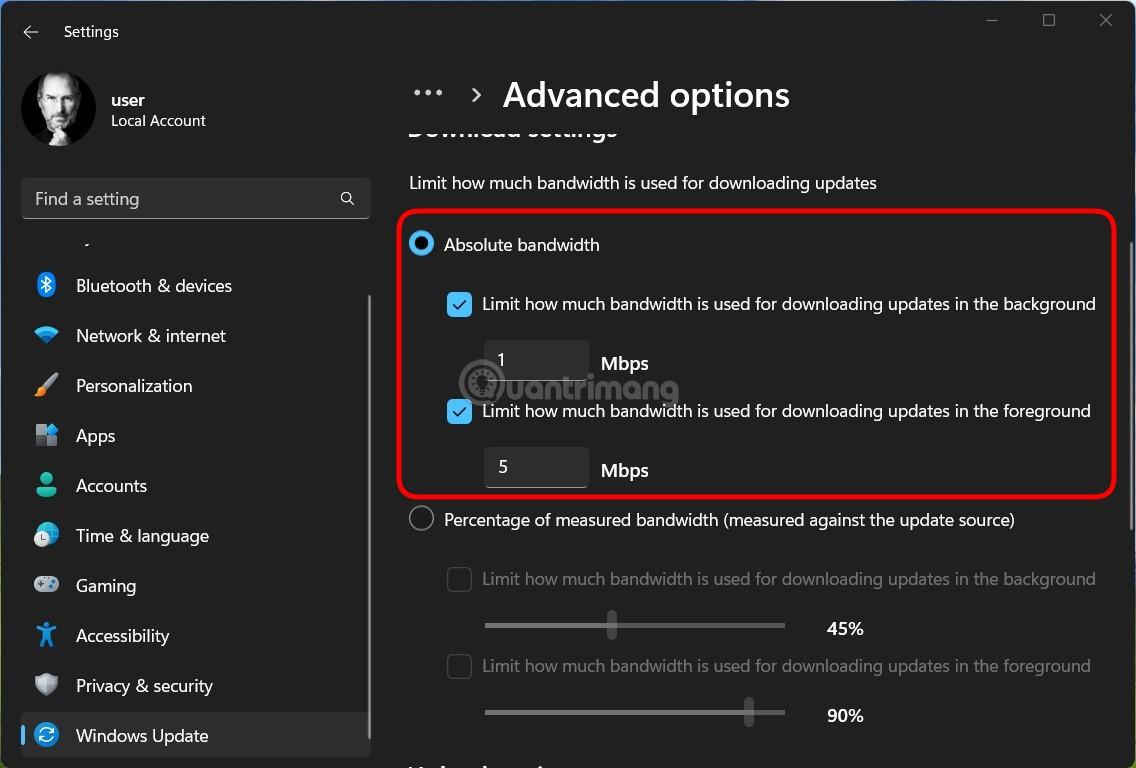Click the 45% value label

click(x=845, y=628)
